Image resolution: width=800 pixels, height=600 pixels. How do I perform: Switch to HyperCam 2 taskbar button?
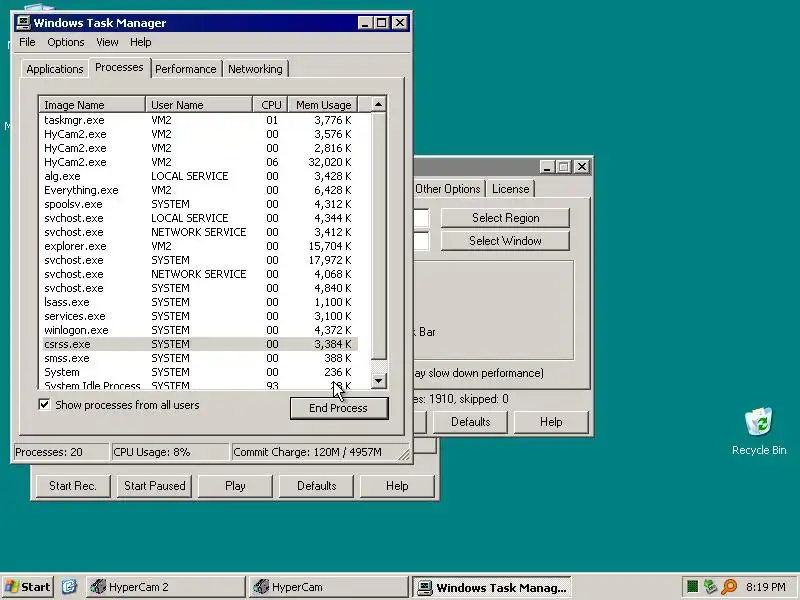coord(166,587)
